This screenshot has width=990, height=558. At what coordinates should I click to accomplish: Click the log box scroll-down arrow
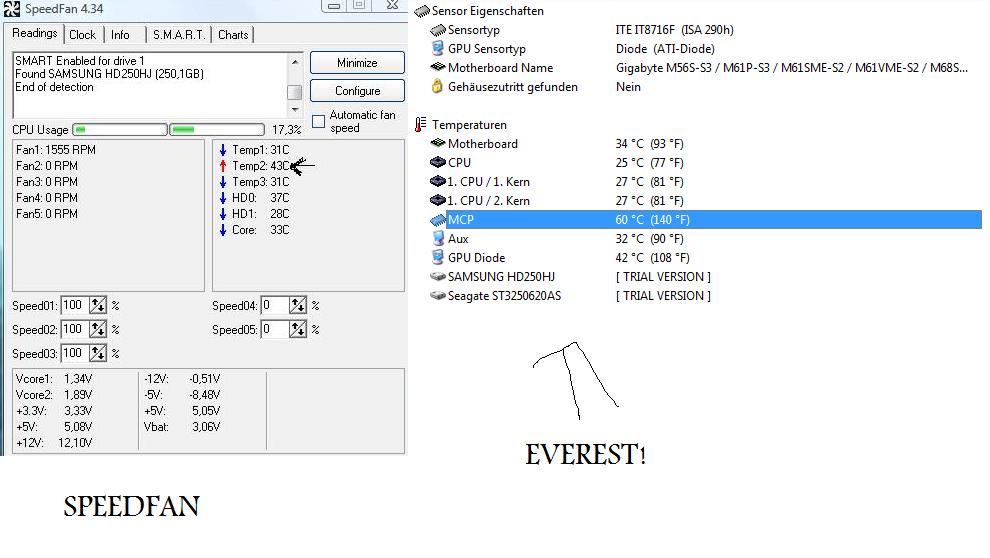pyautogui.click(x=295, y=109)
